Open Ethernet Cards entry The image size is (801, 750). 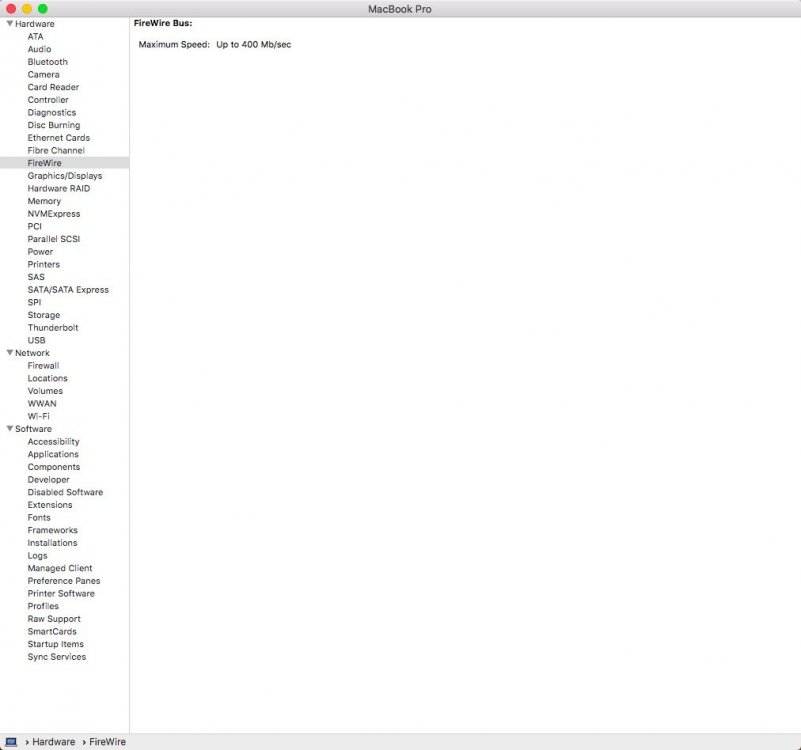[x=59, y=138]
